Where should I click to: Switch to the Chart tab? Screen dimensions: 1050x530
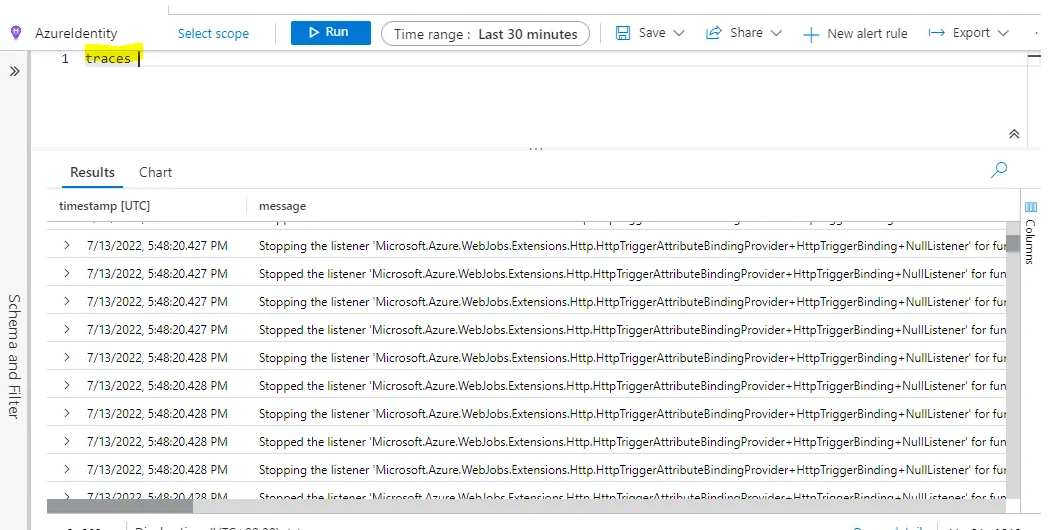(155, 172)
